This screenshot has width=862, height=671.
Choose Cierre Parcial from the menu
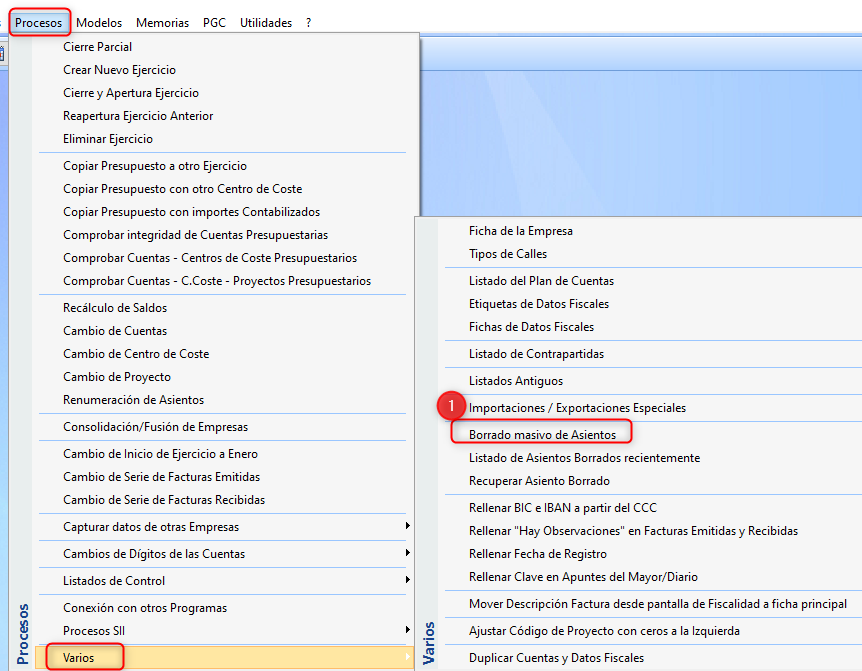[97, 47]
